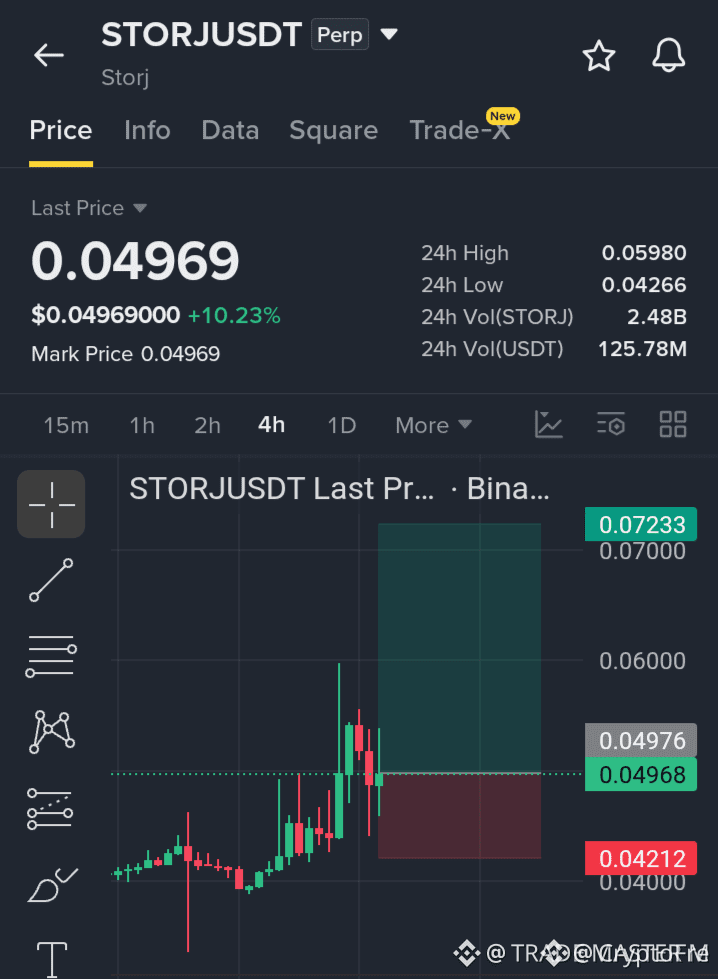Click the 24h Vol(USDT) value 125.78M
Screen dimensions: 718x979
[642, 349]
